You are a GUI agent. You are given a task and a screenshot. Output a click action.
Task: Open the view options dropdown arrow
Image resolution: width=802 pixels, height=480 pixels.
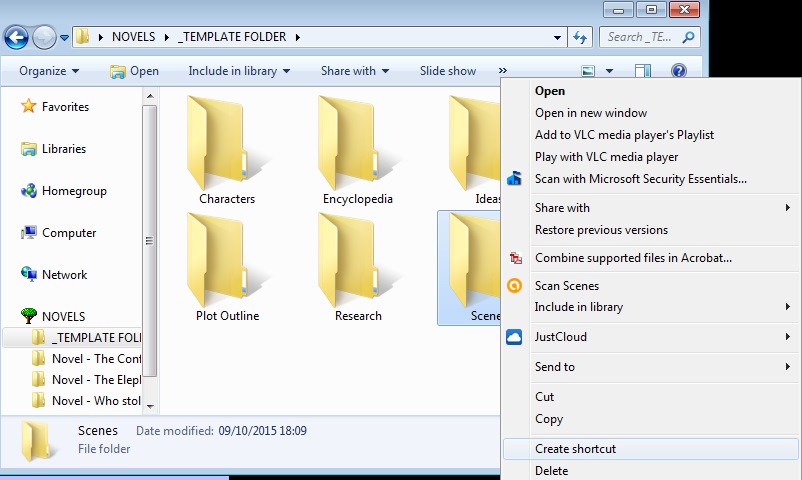(609, 71)
